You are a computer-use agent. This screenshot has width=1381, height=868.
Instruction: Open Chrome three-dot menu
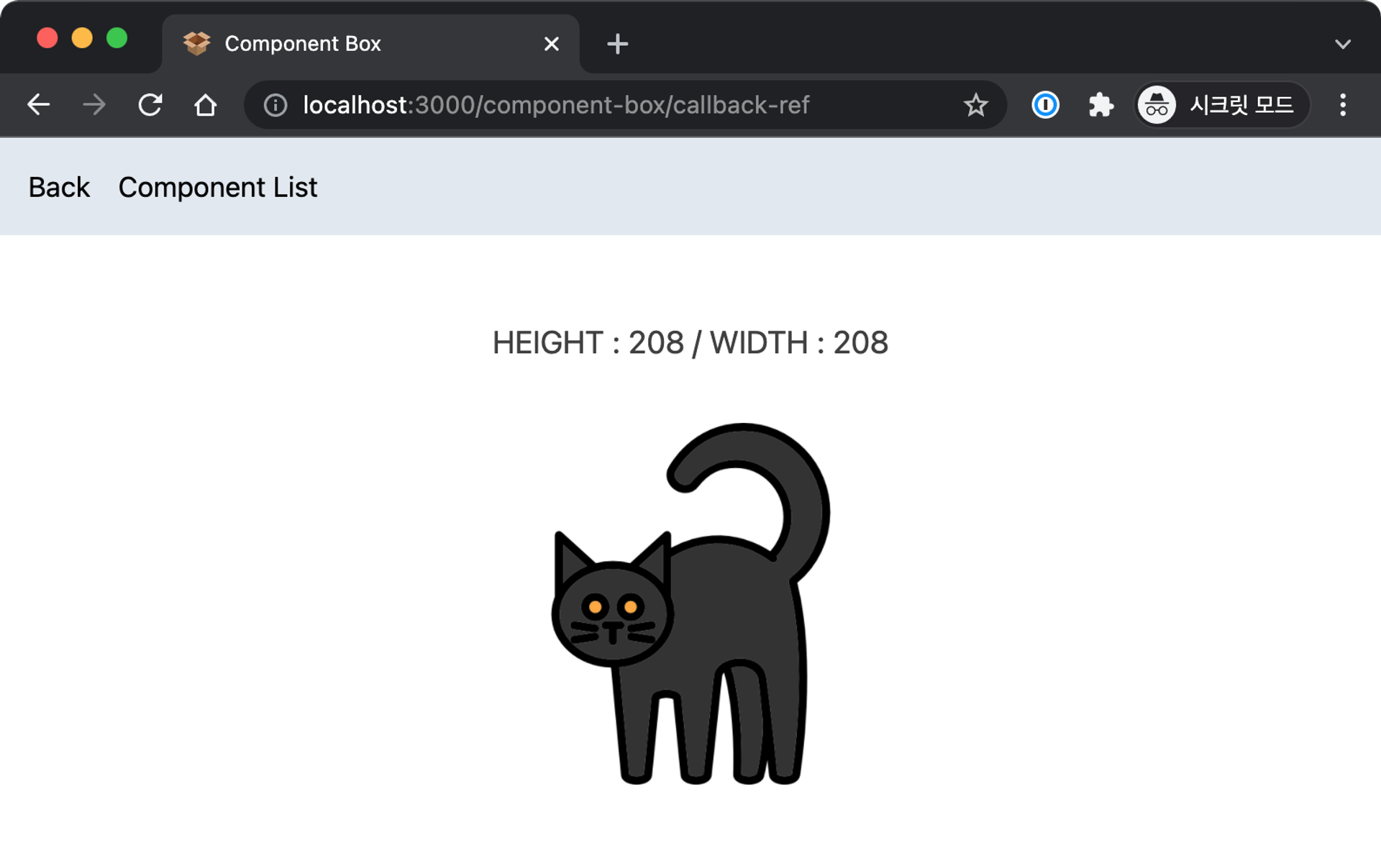coord(1342,105)
